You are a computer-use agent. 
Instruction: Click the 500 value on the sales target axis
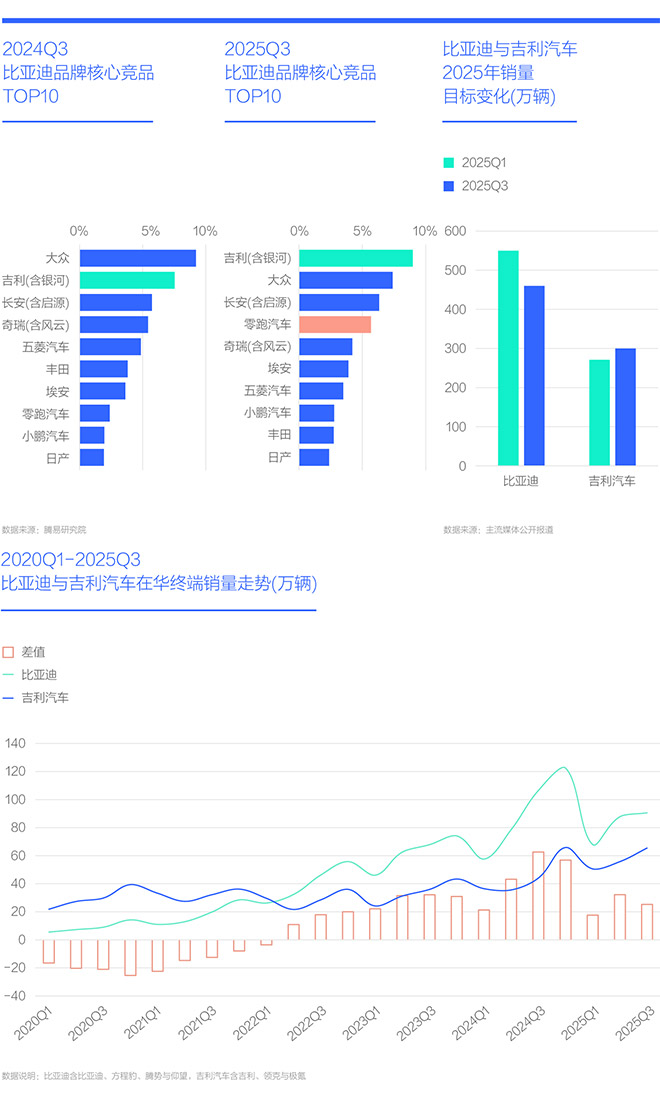point(455,271)
